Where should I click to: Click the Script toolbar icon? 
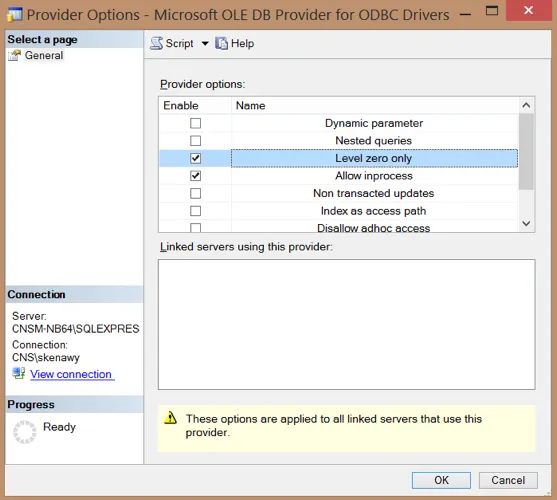(156, 43)
